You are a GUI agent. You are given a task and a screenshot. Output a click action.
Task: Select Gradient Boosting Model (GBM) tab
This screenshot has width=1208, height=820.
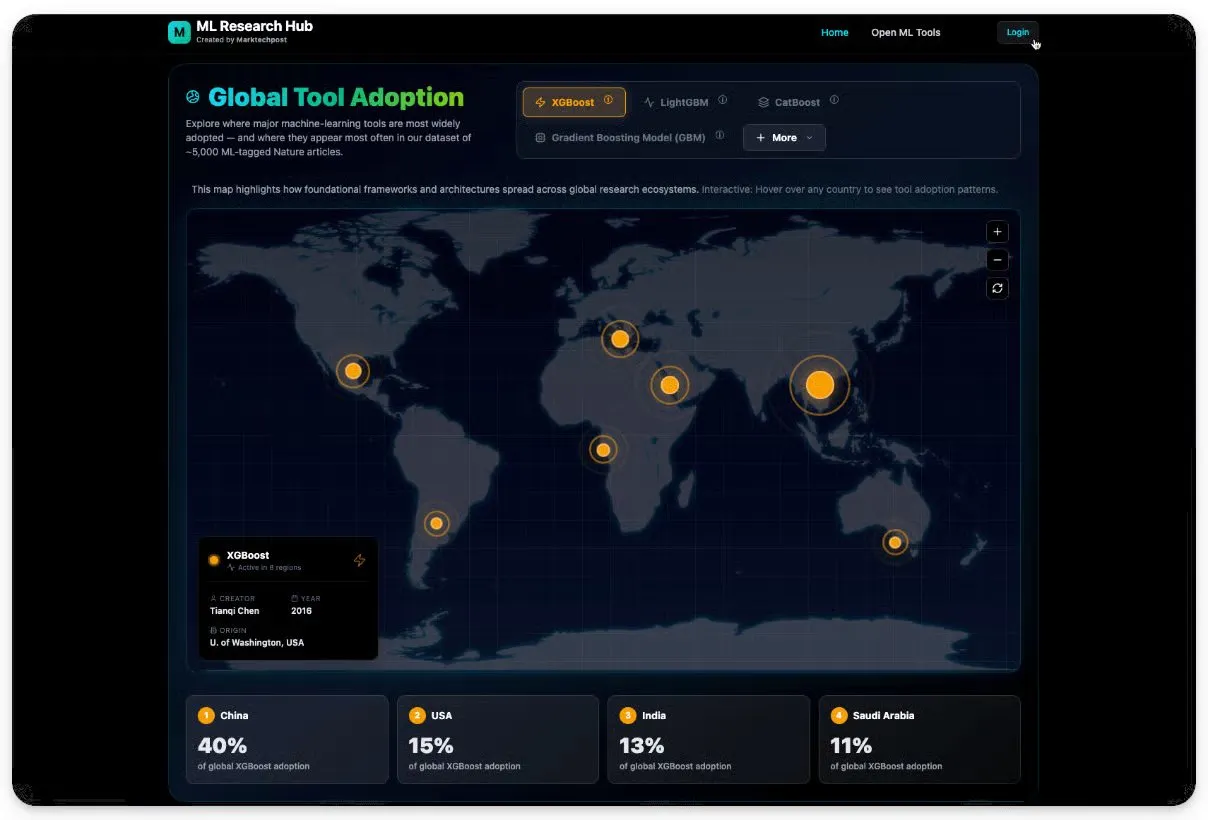point(629,137)
